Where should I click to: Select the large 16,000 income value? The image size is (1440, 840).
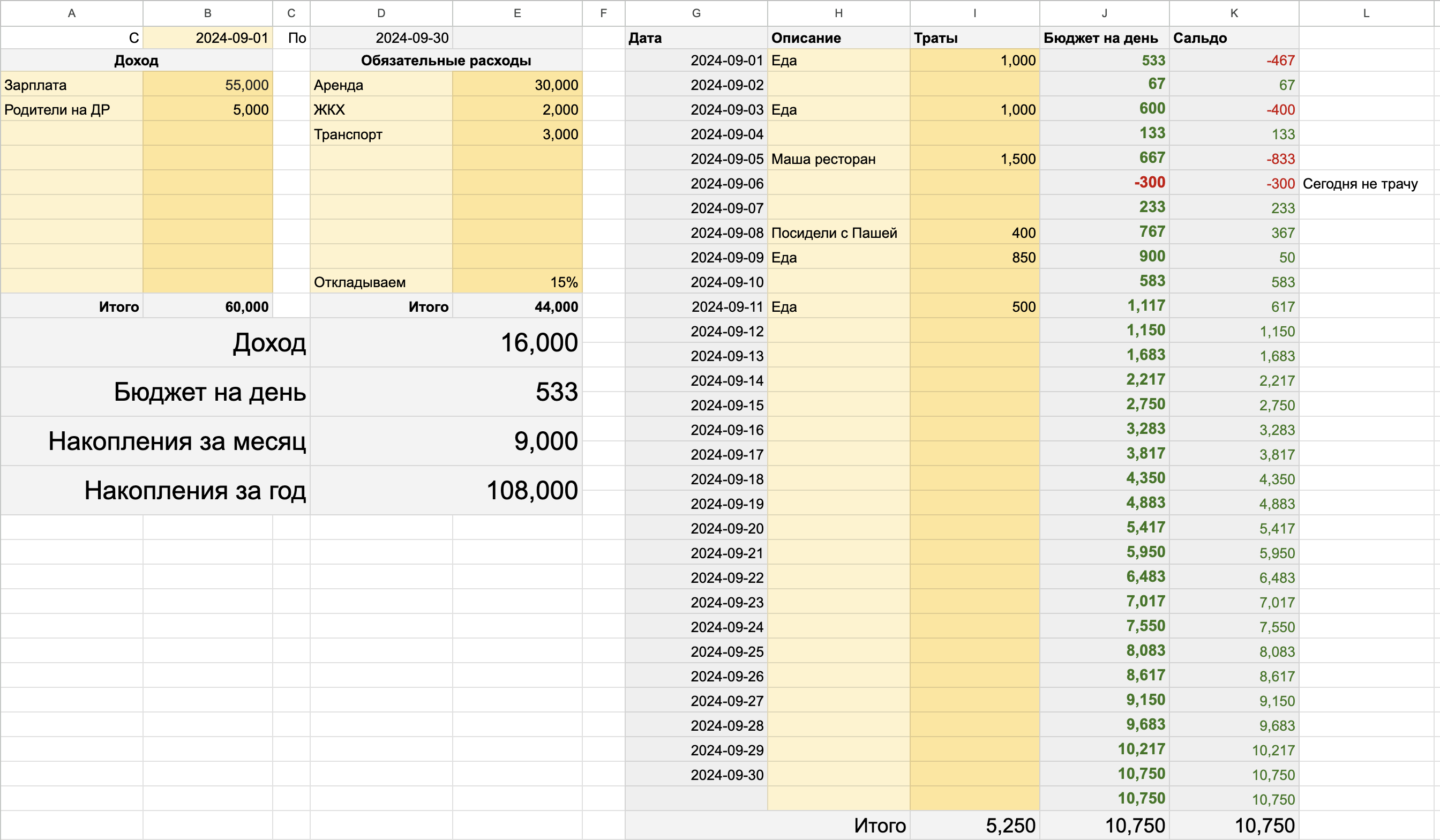point(446,342)
